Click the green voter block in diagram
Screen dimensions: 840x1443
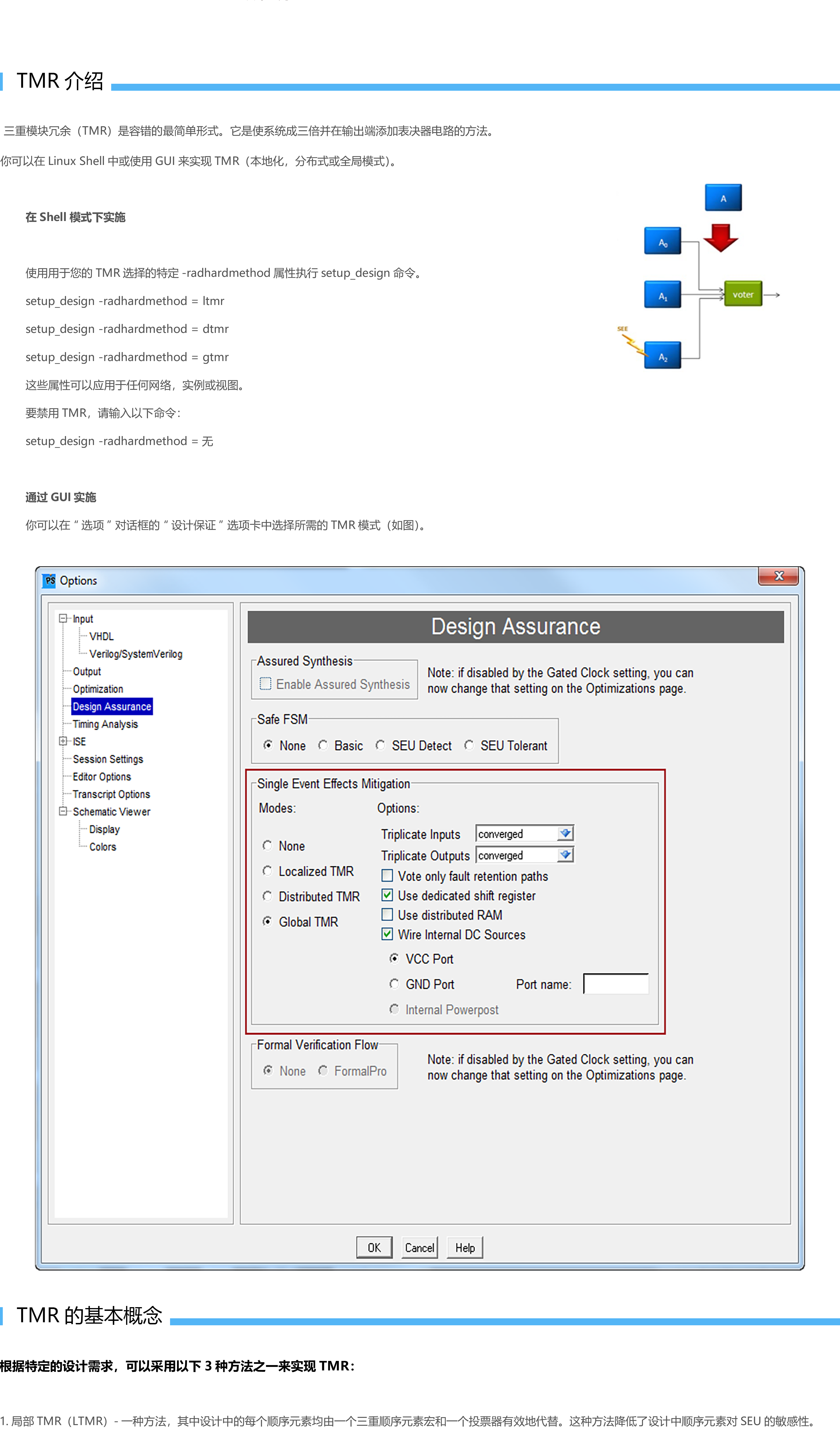pos(743,294)
